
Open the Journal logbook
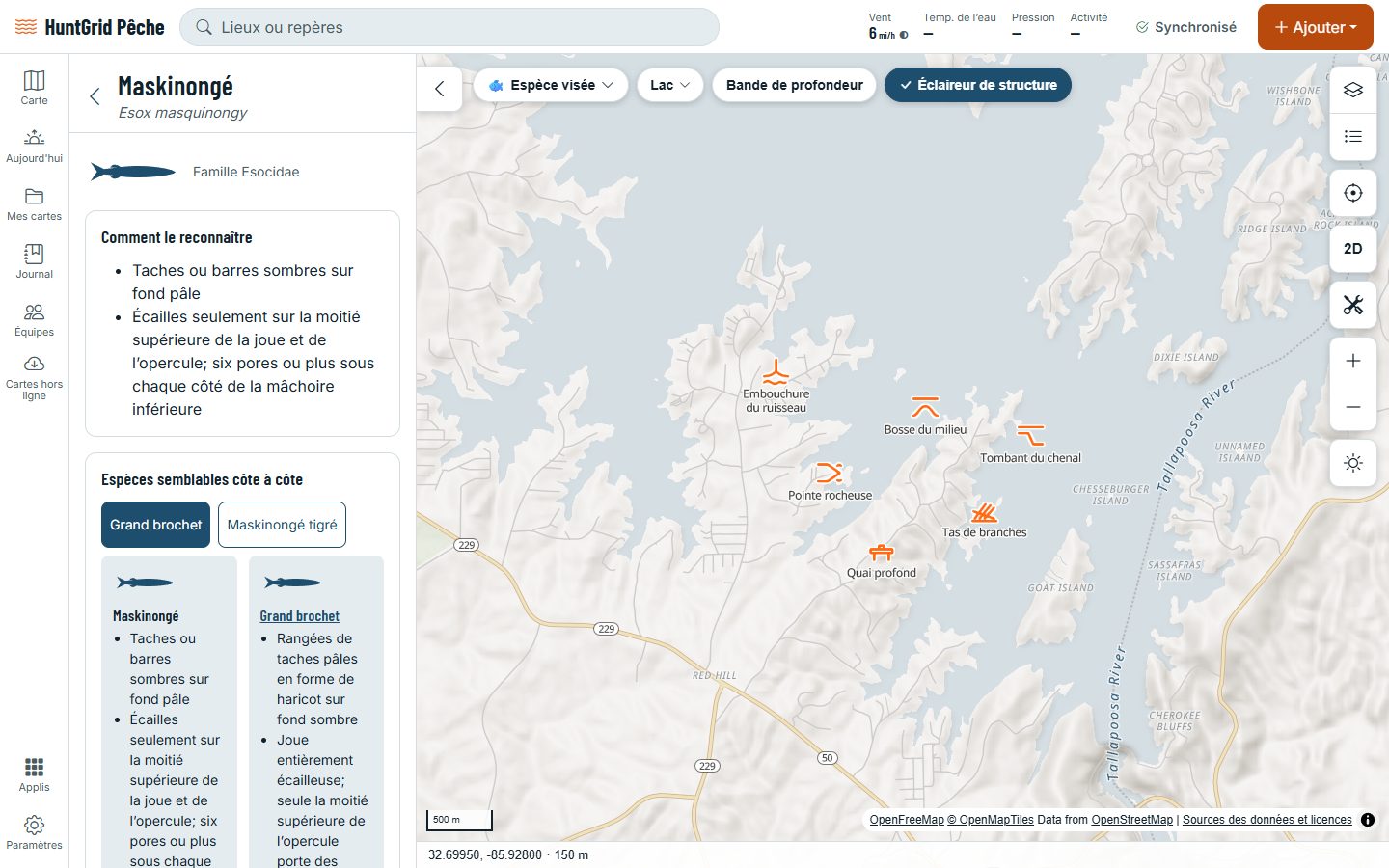click(34, 260)
